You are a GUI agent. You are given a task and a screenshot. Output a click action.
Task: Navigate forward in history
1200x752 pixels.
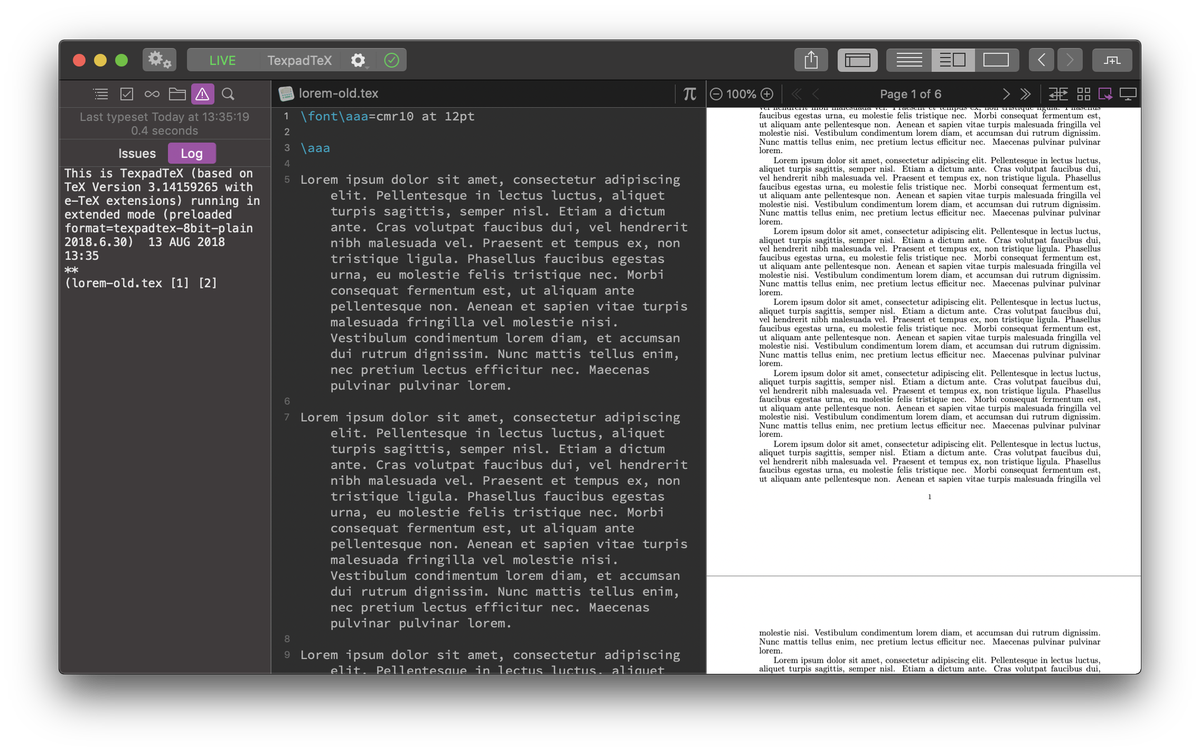coord(1070,60)
